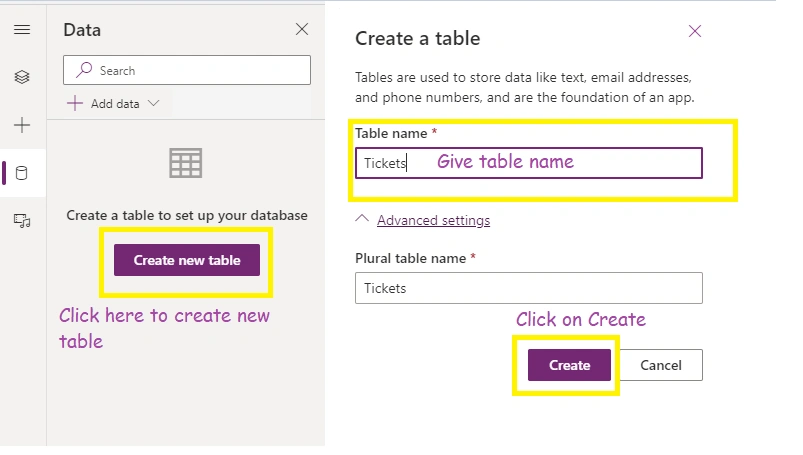
Task: Click the 'Data' panel title
Action: [82, 30]
